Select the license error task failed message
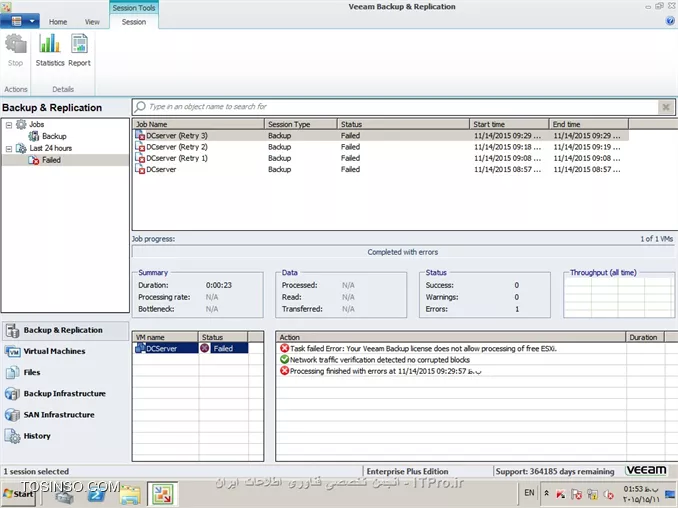 point(418,348)
